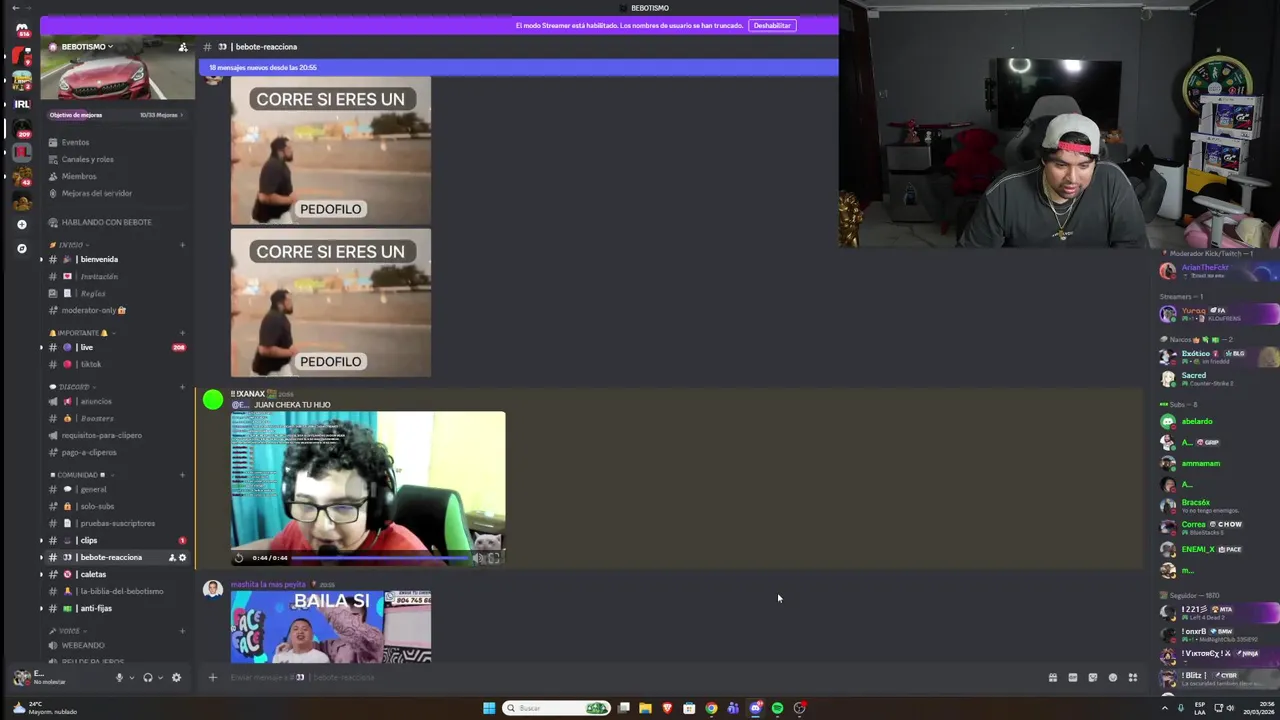This screenshot has height=720, width=1280.
Task: Toggle headphones deafen in user panel
Action: pos(148,677)
